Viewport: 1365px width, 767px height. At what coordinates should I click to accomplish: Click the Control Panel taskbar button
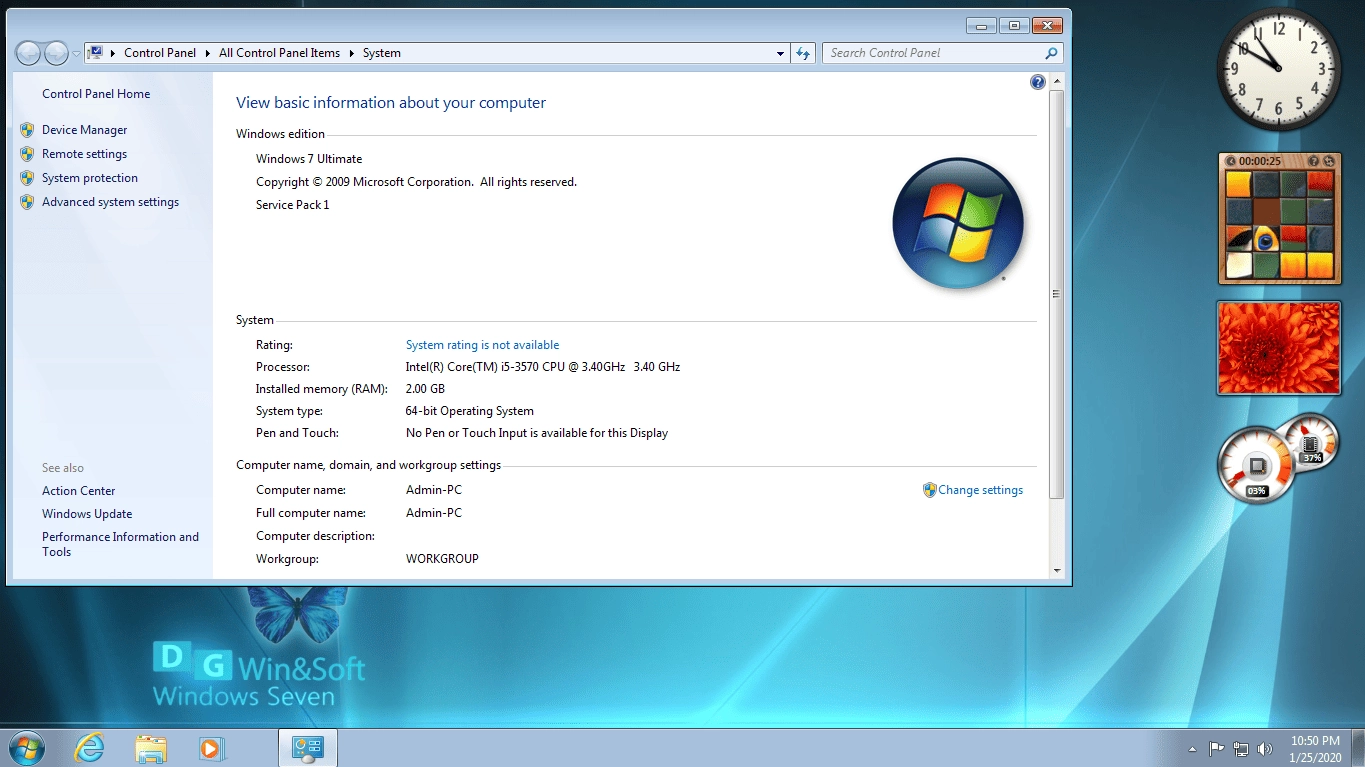pos(307,747)
